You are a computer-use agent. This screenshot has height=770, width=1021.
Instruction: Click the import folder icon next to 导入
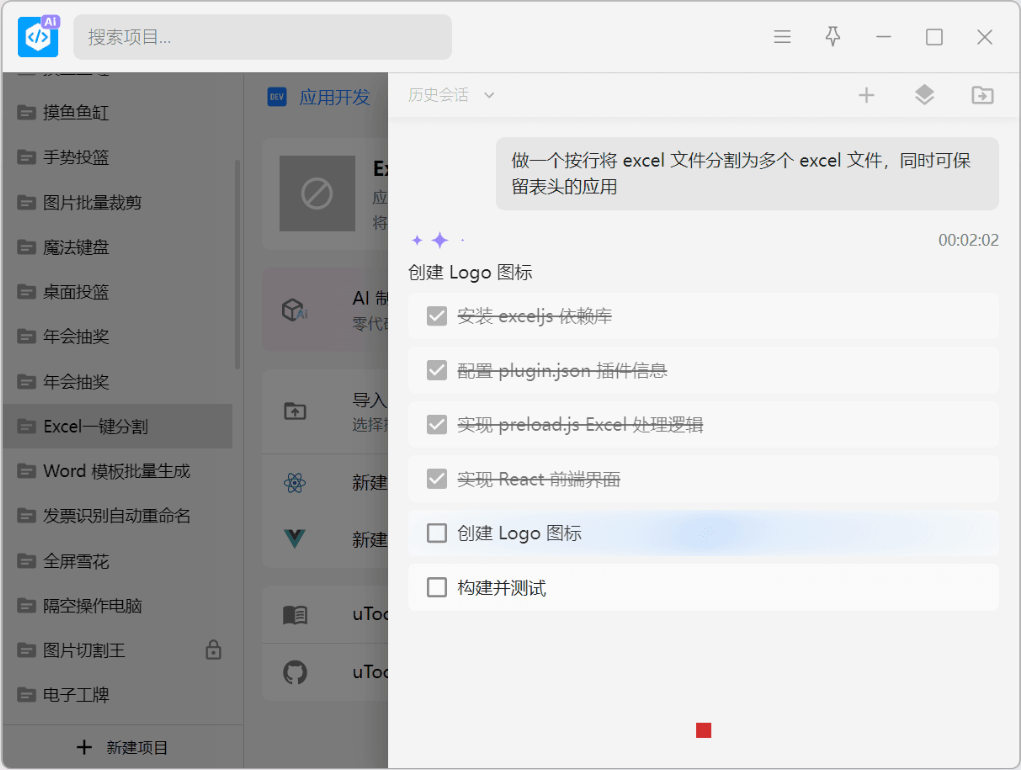pos(294,410)
